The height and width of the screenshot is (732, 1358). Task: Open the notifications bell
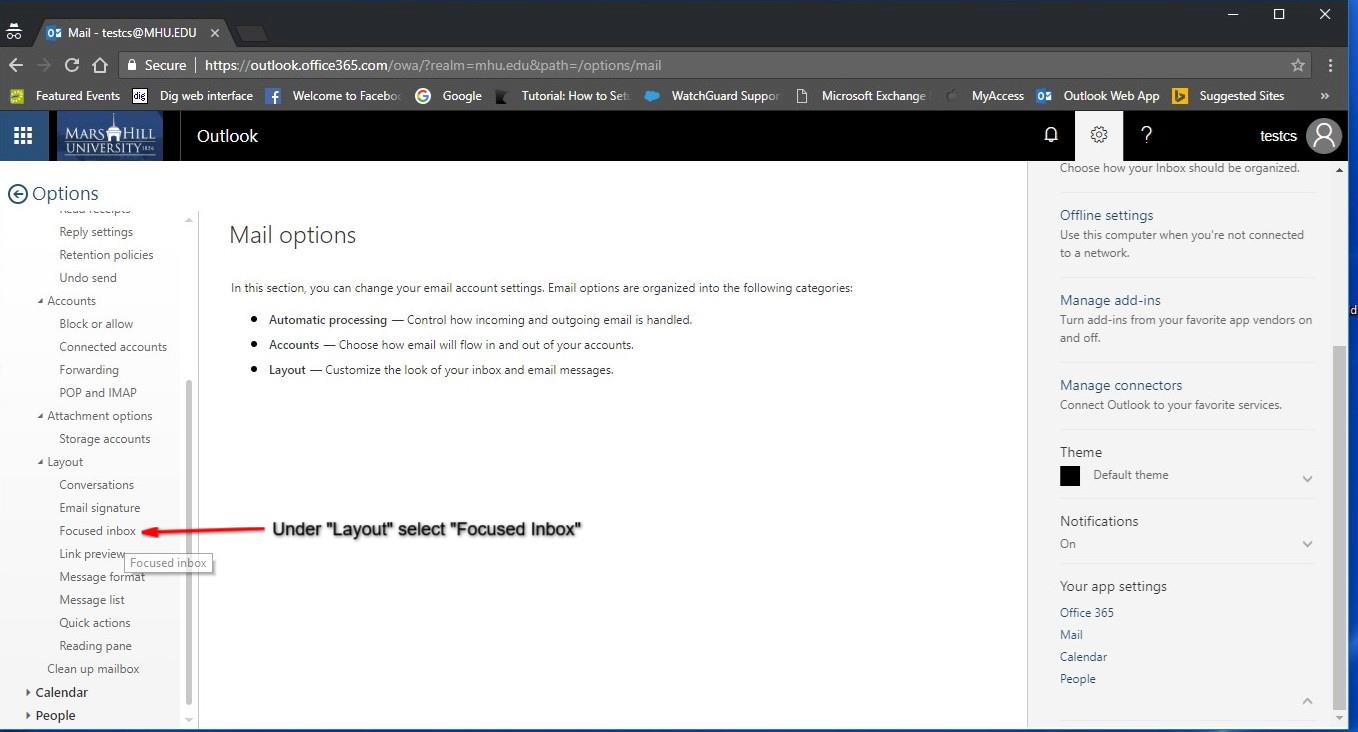pos(1051,135)
